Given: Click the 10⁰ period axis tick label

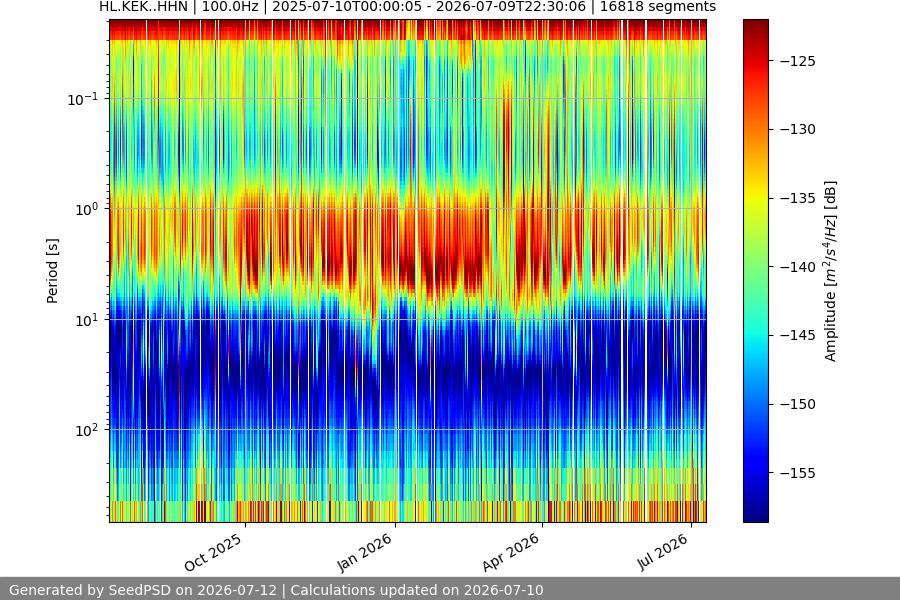Looking at the screenshot, I should 86,210.
